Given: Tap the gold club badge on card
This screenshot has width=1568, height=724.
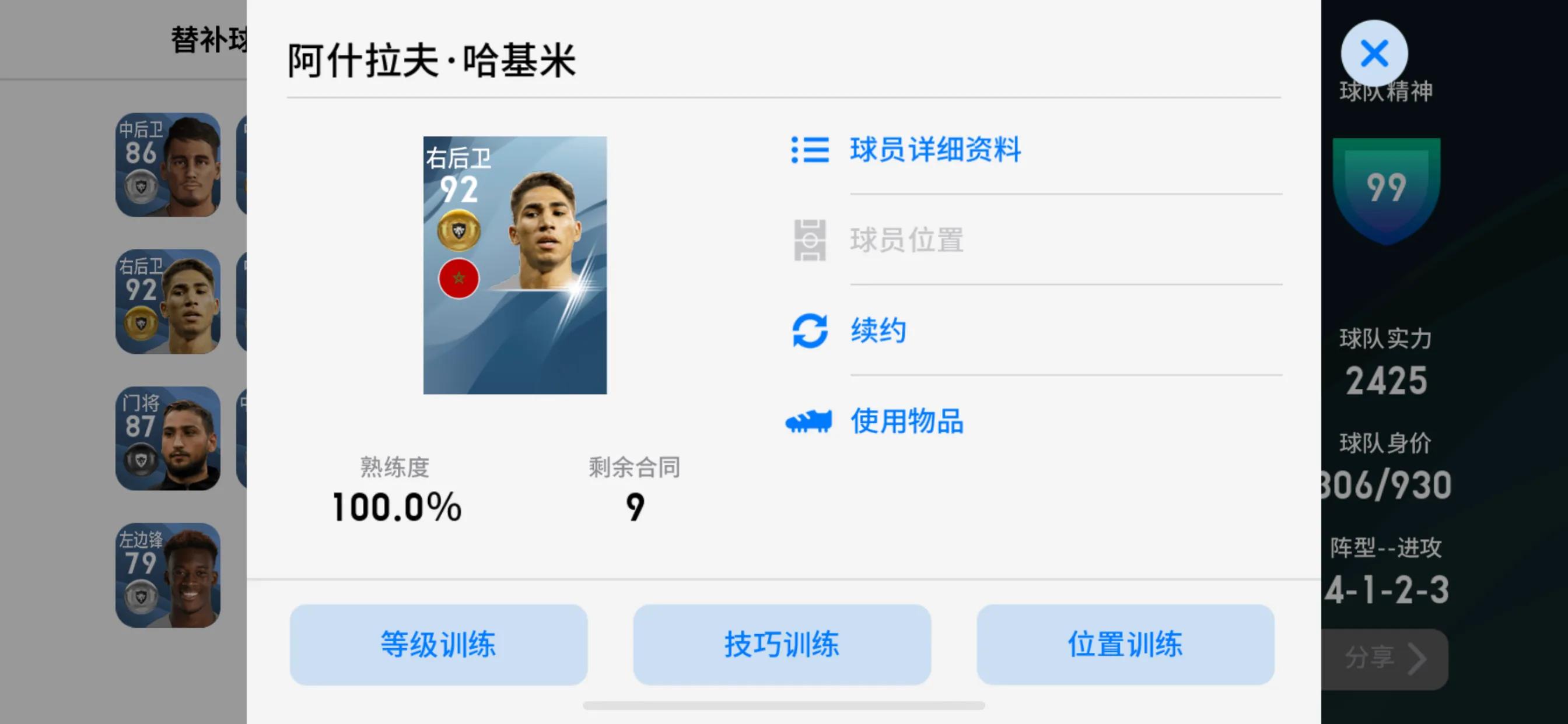Looking at the screenshot, I should click(459, 231).
